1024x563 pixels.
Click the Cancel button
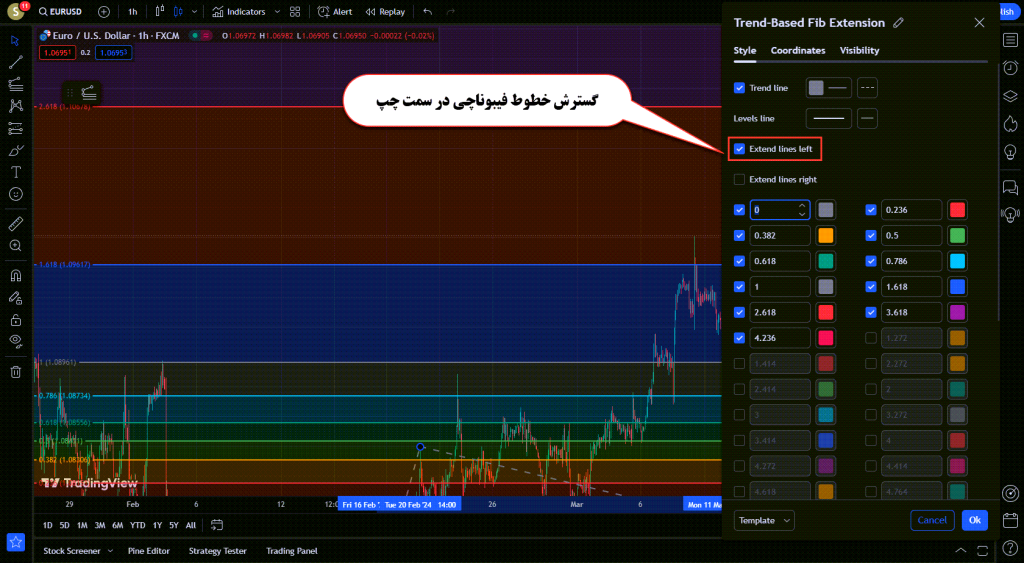pyautogui.click(x=932, y=521)
